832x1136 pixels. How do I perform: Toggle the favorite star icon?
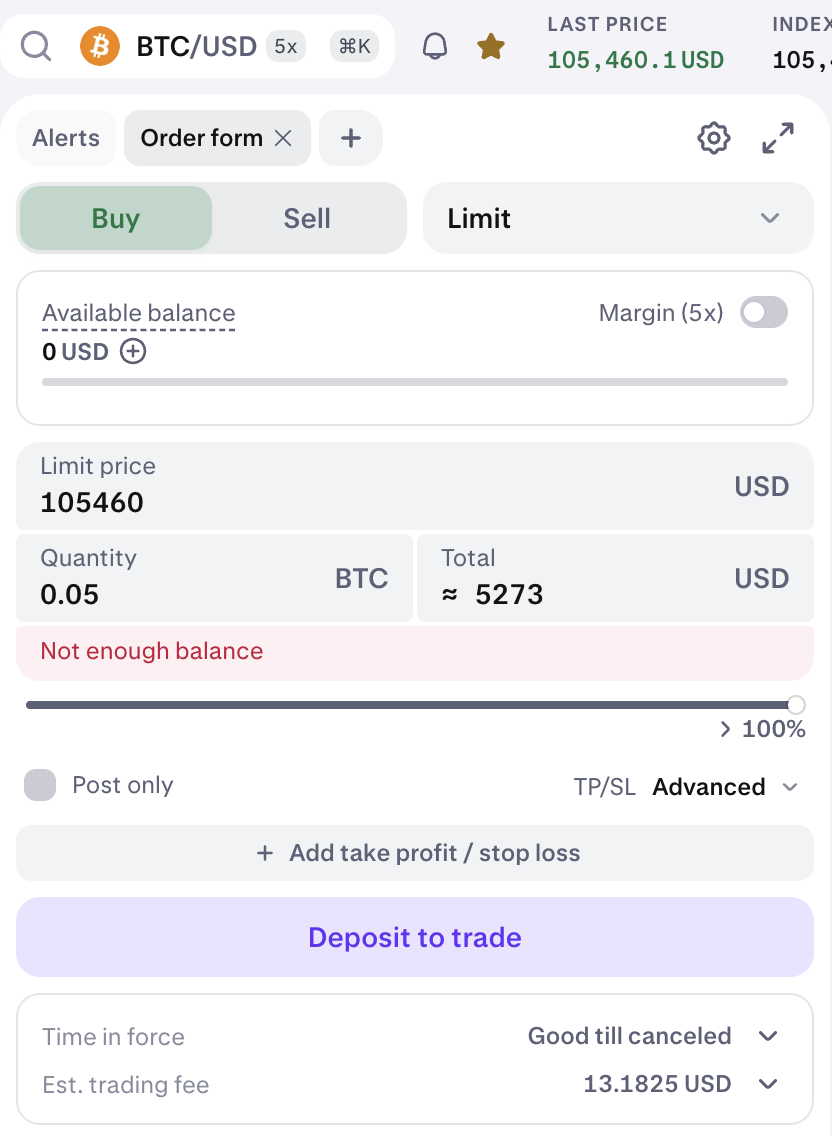point(490,46)
